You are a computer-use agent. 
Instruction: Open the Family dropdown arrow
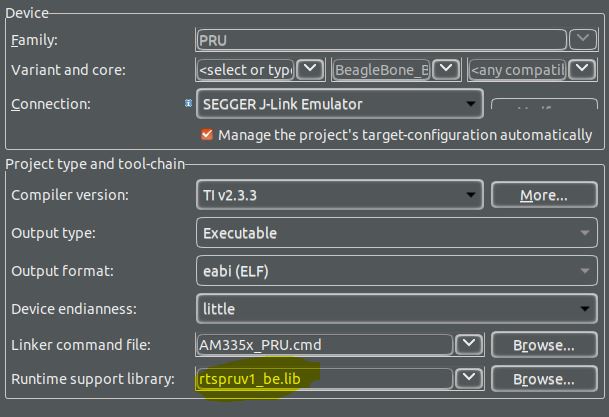coord(583,40)
